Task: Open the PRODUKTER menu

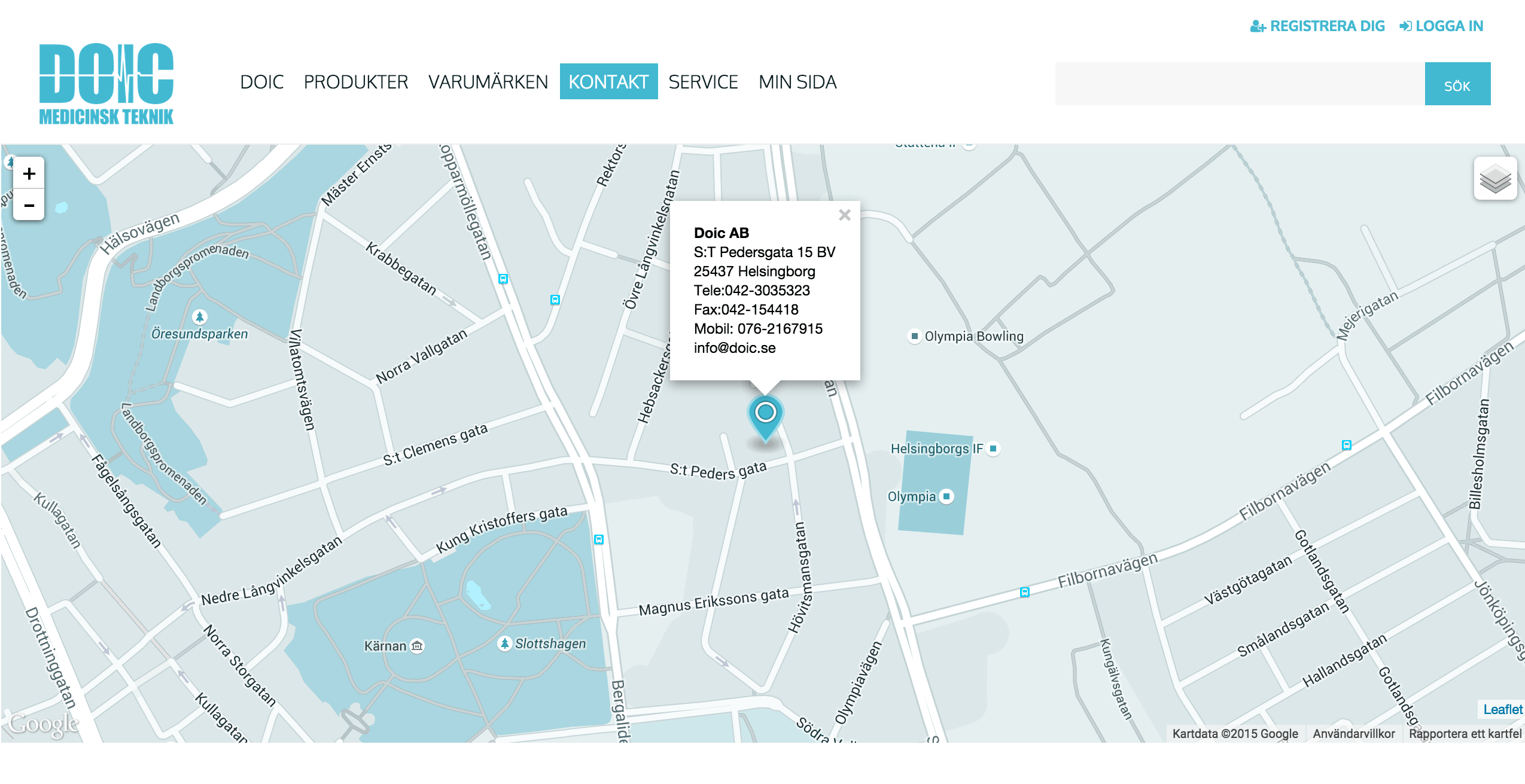Action: (355, 82)
